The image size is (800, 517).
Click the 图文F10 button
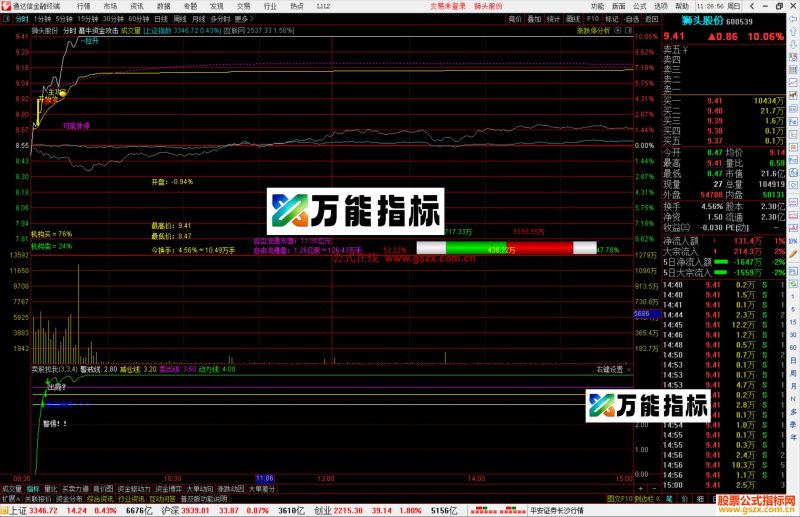620,499
